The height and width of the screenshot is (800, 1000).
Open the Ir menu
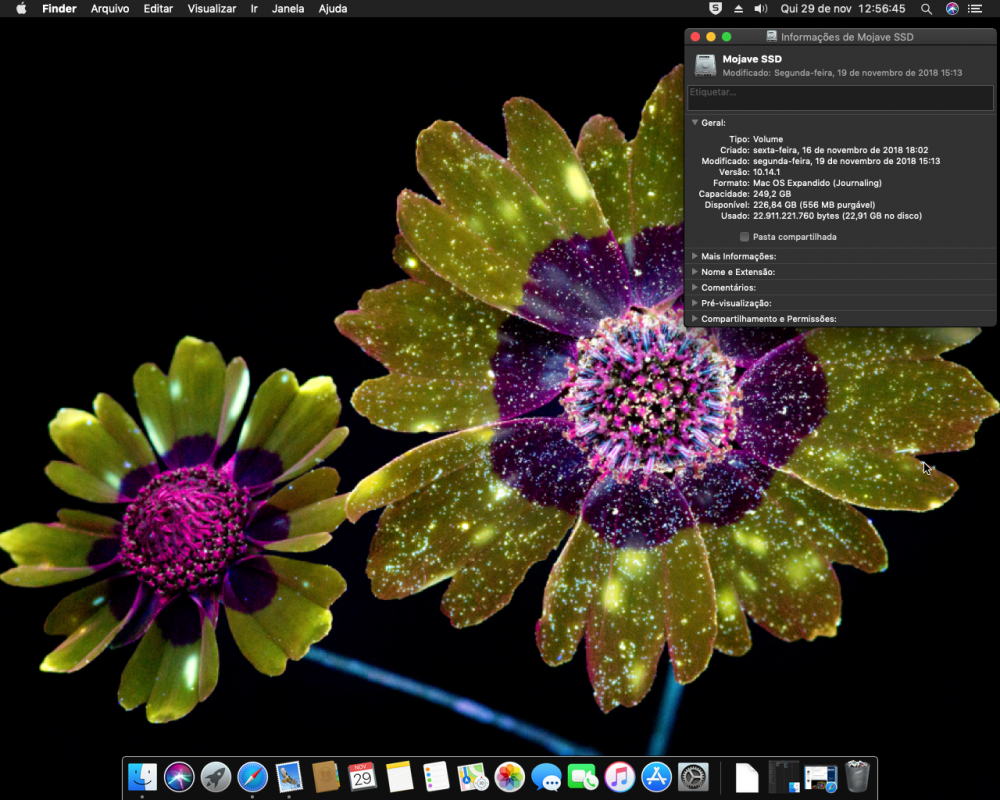[x=254, y=9]
